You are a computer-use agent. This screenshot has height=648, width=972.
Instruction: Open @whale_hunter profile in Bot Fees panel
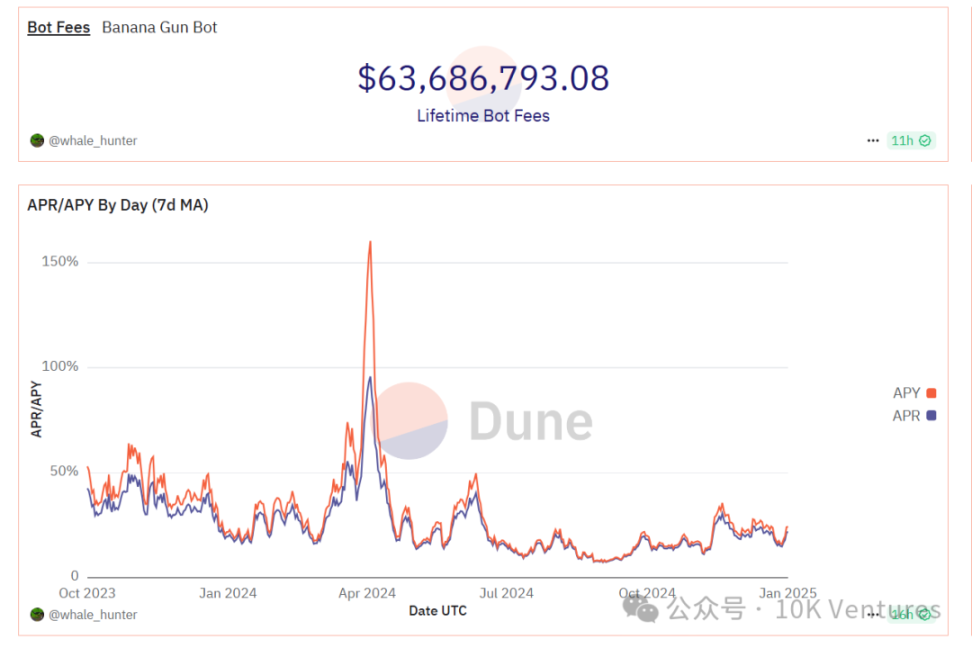93,141
